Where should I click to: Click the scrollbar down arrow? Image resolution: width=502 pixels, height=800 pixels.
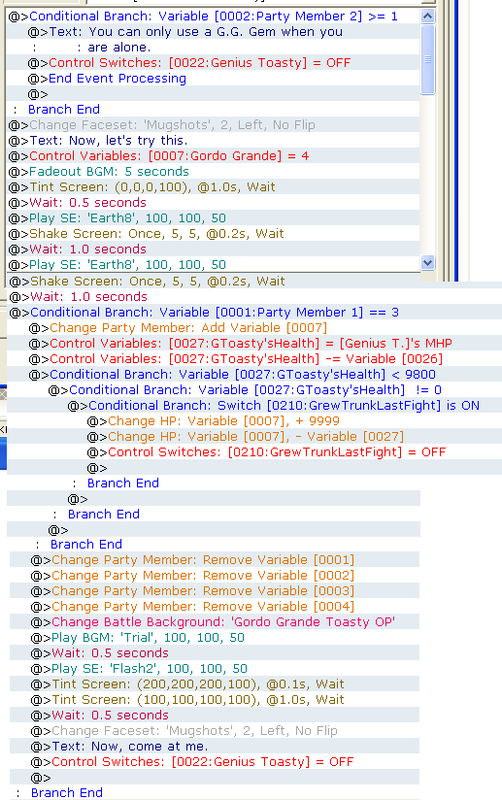[428, 263]
